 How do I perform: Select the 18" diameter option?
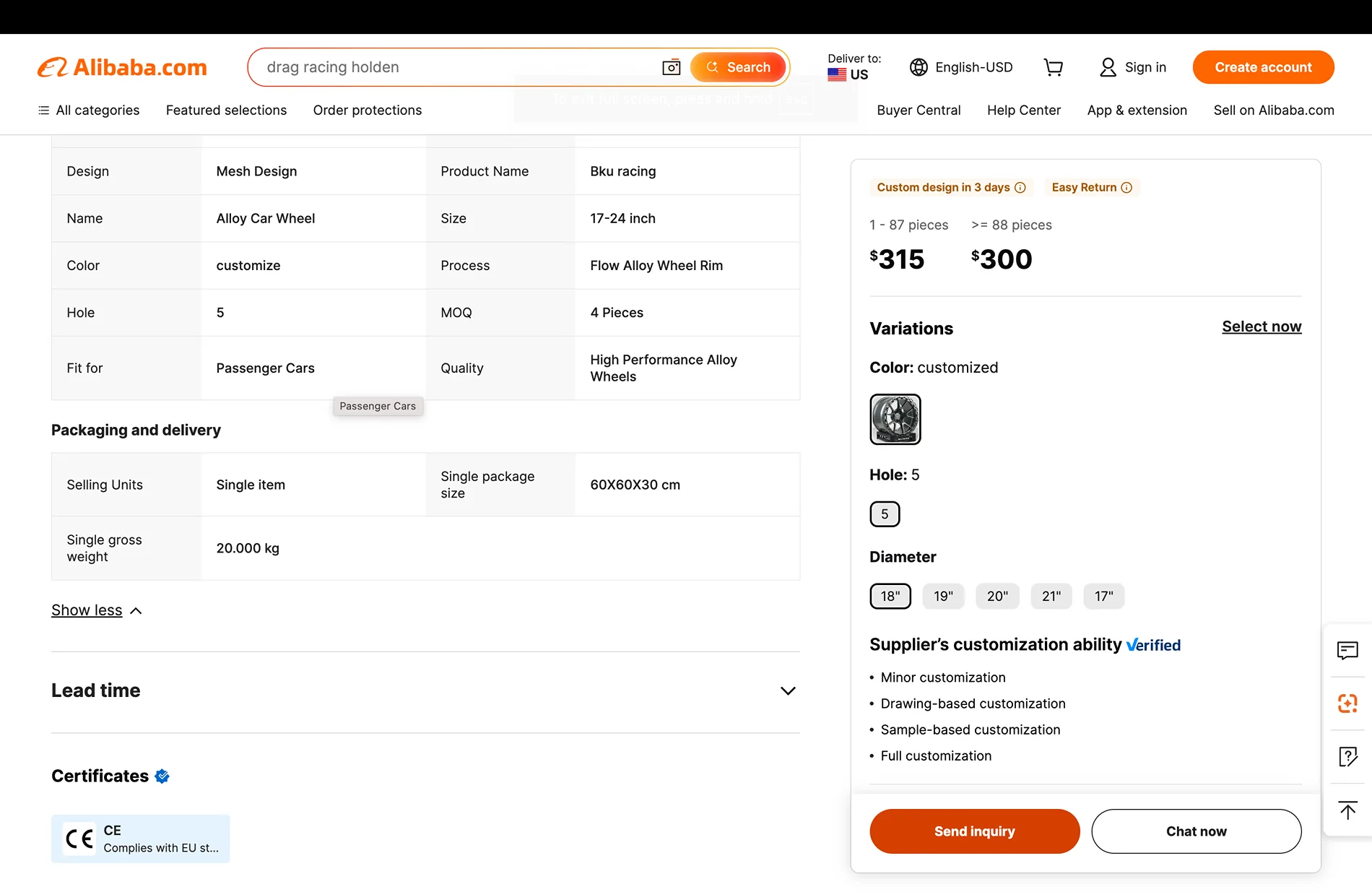point(890,597)
